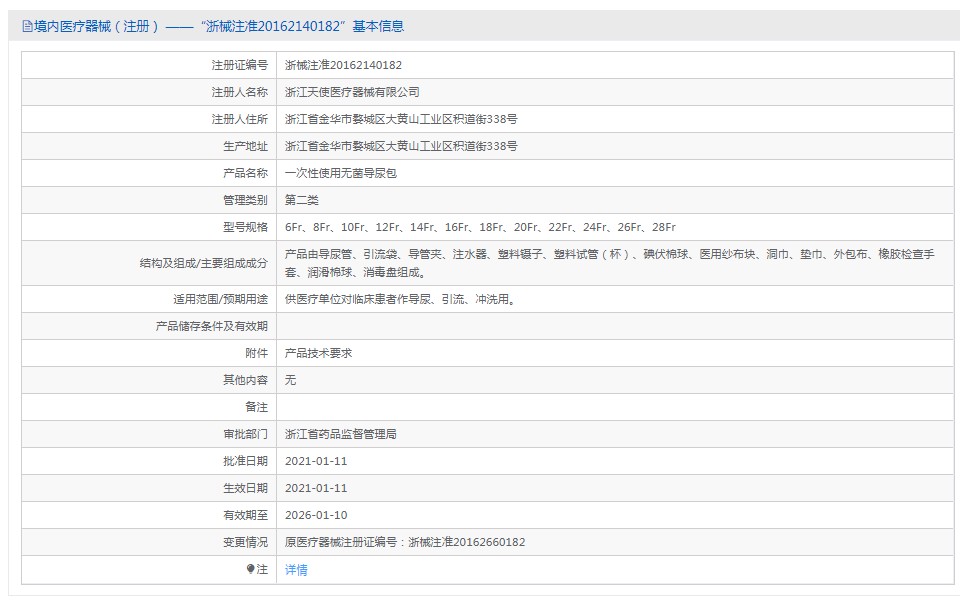Screen dimensions: 960x607
Task: Click product name 一次性使用无菌导尿包
Action: [x=341, y=173]
